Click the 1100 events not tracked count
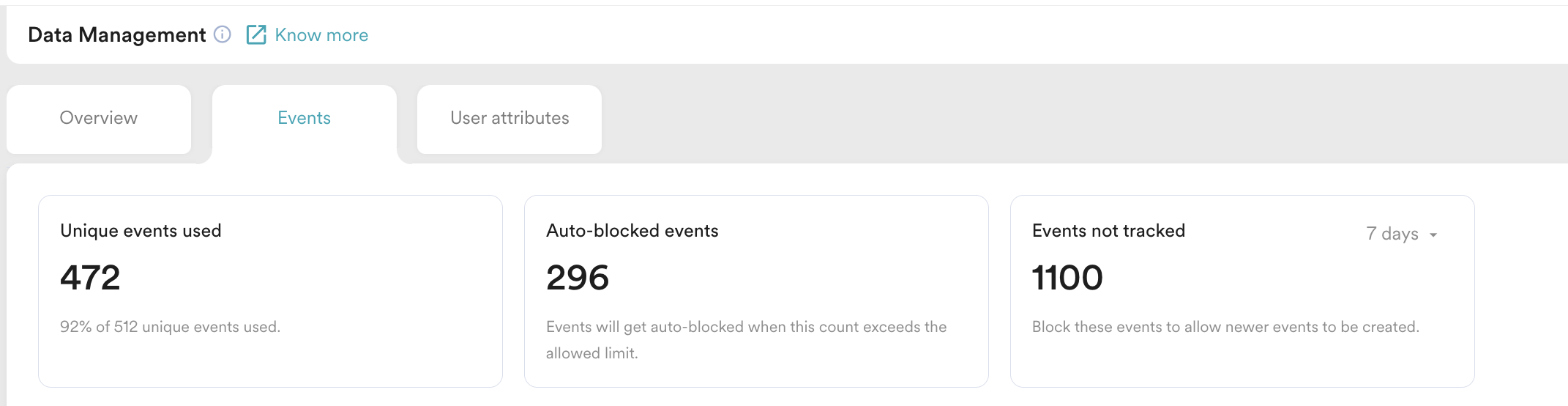This screenshot has width=1568, height=406. [x=1067, y=278]
